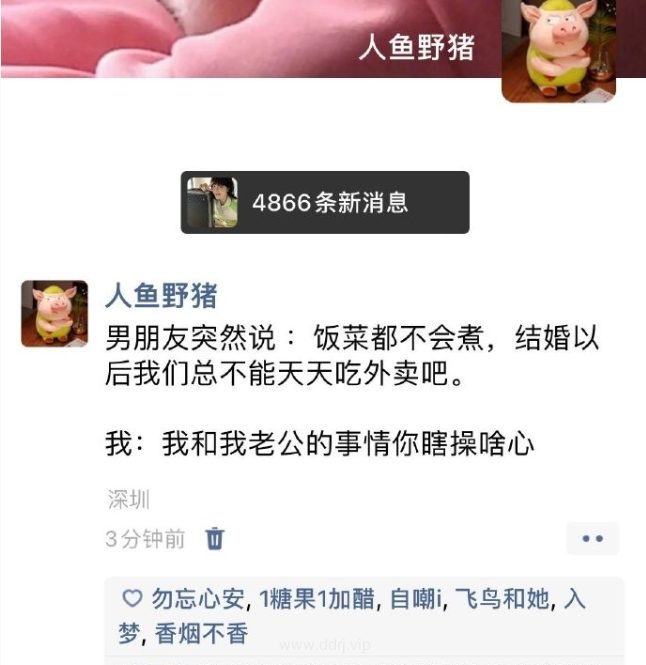Open the pig profile avatar in header
The width and height of the screenshot is (646, 665).
pos(559,50)
